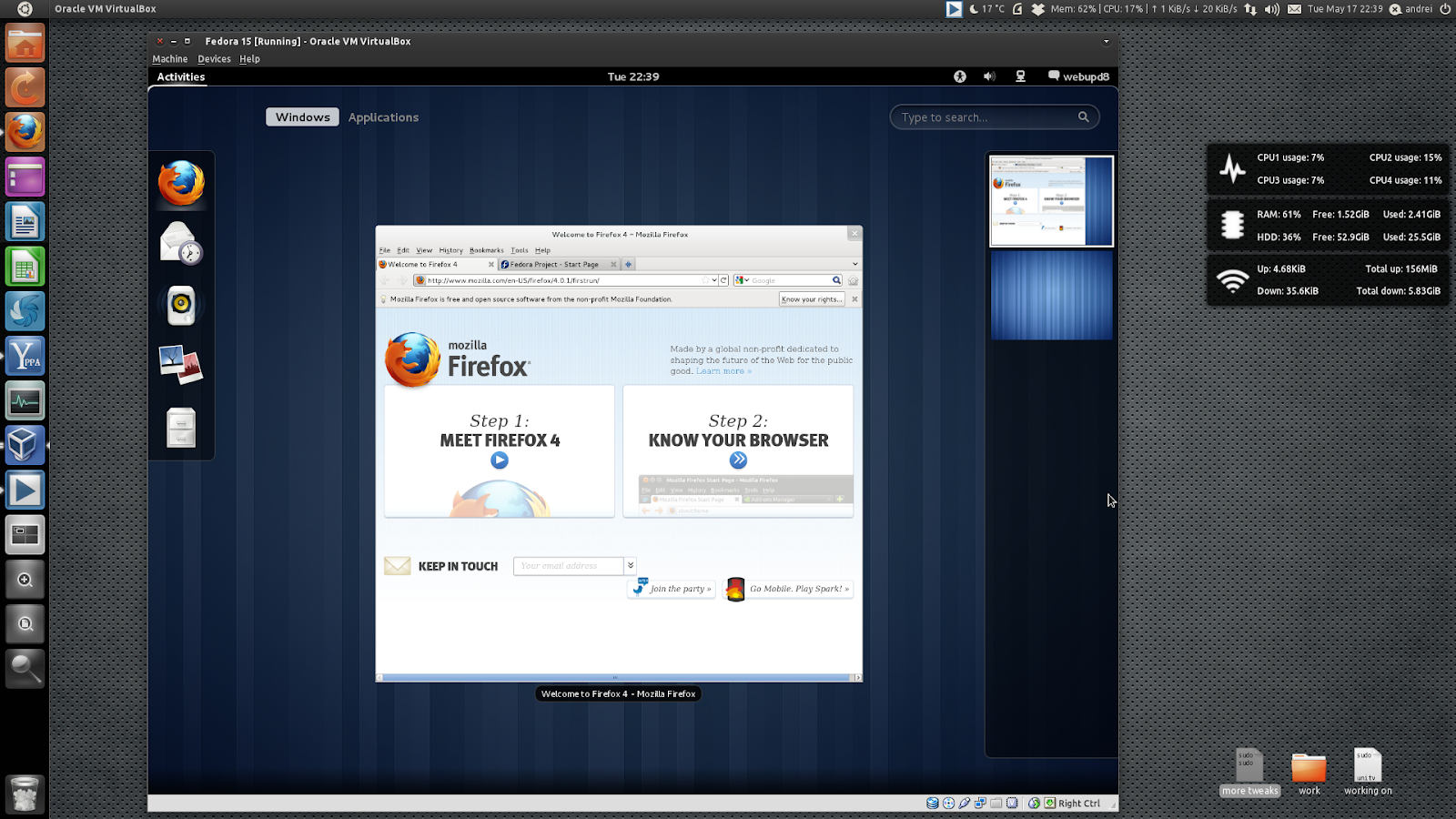The height and width of the screenshot is (819, 1456).
Task: Switch to the Windows view tab
Action: [x=303, y=117]
